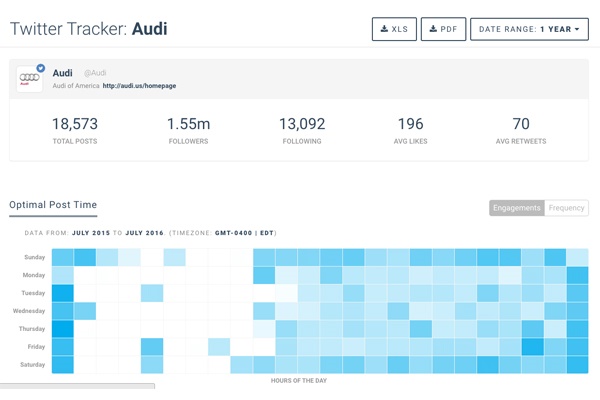Image resolution: width=600 pixels, height=400 pixels.
Task: Select the Optimal Post Time tab
Action: click(53, 205)
